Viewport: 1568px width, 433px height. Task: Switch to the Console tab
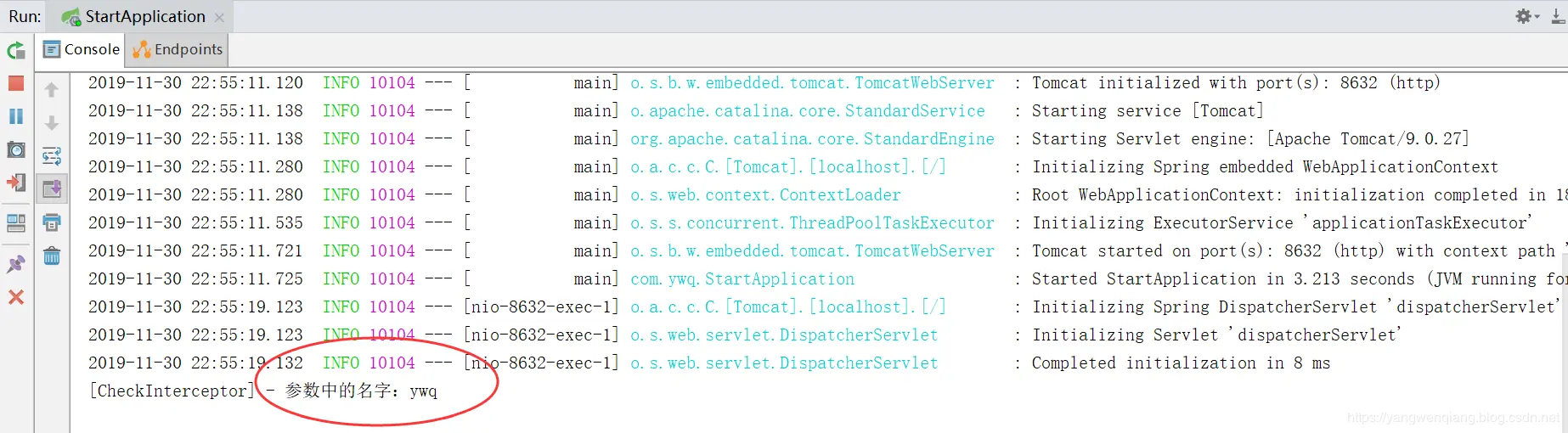(x=82, y=49)
